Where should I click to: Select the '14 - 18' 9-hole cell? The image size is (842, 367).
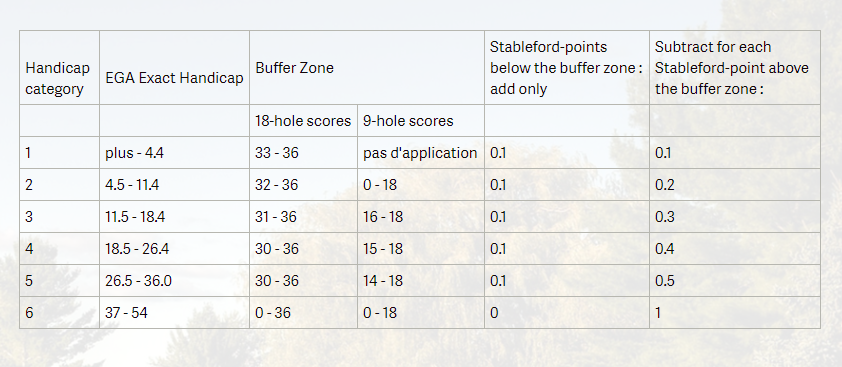421,280
